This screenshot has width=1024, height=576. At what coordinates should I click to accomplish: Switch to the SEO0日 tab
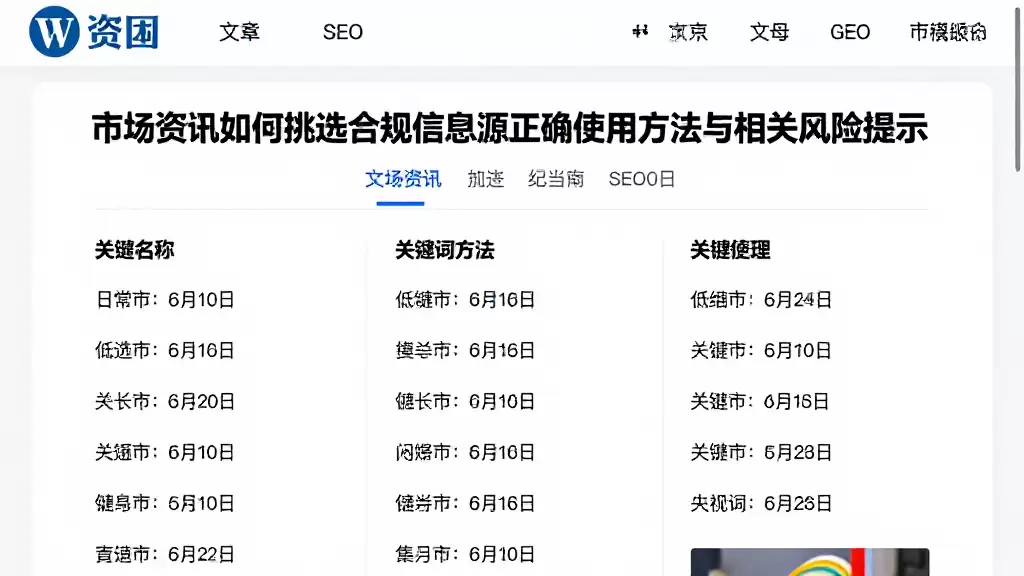(641, 179)
